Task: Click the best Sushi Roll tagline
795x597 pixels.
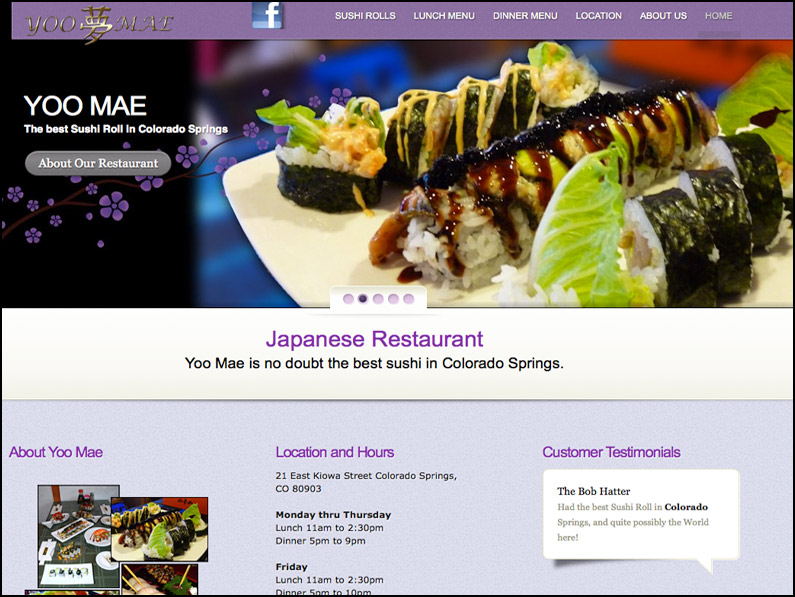Action: tap(126, 129)
